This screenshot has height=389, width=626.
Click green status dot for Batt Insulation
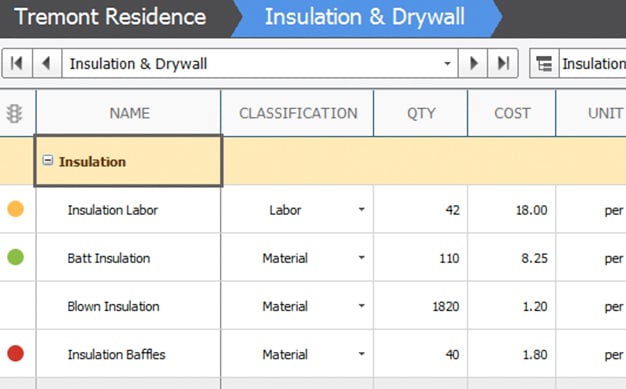coord(16,257)
